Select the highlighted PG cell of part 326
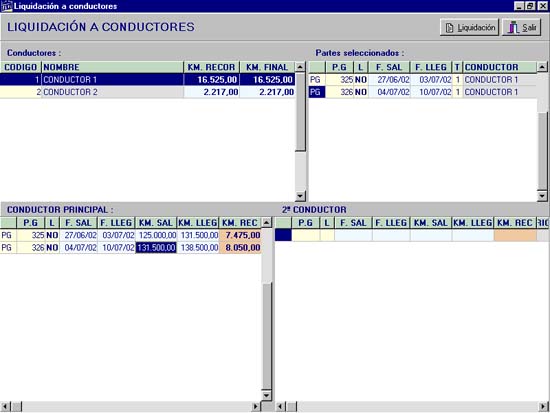The image size is (550, 413). pos(317,92)
